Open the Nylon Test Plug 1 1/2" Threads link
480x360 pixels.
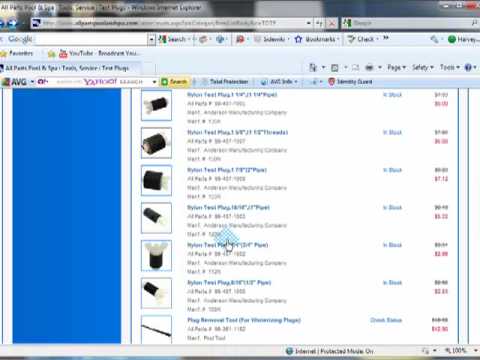[237, 132]
